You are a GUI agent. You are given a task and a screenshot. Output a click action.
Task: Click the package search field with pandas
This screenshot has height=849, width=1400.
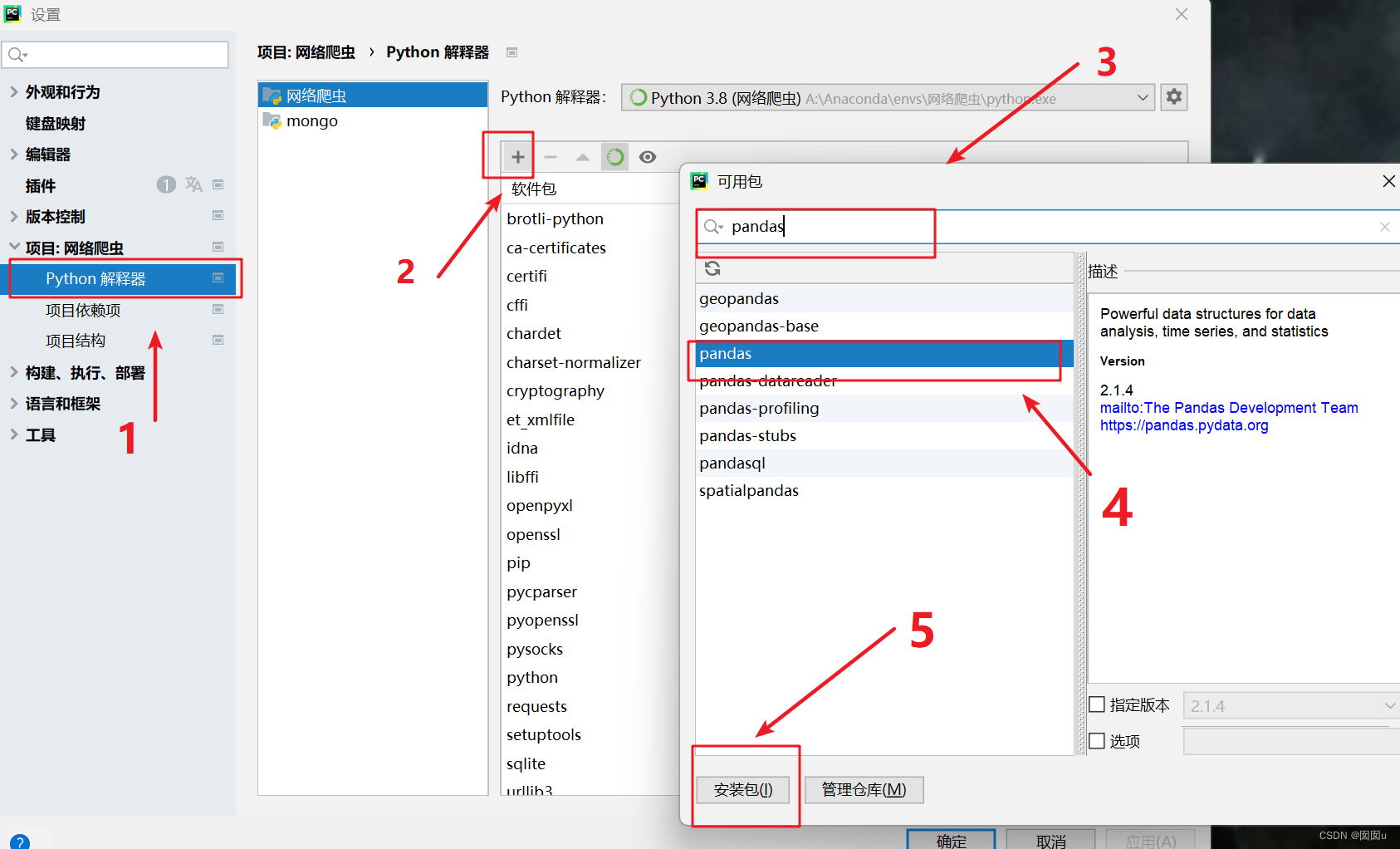[1047, 227]
